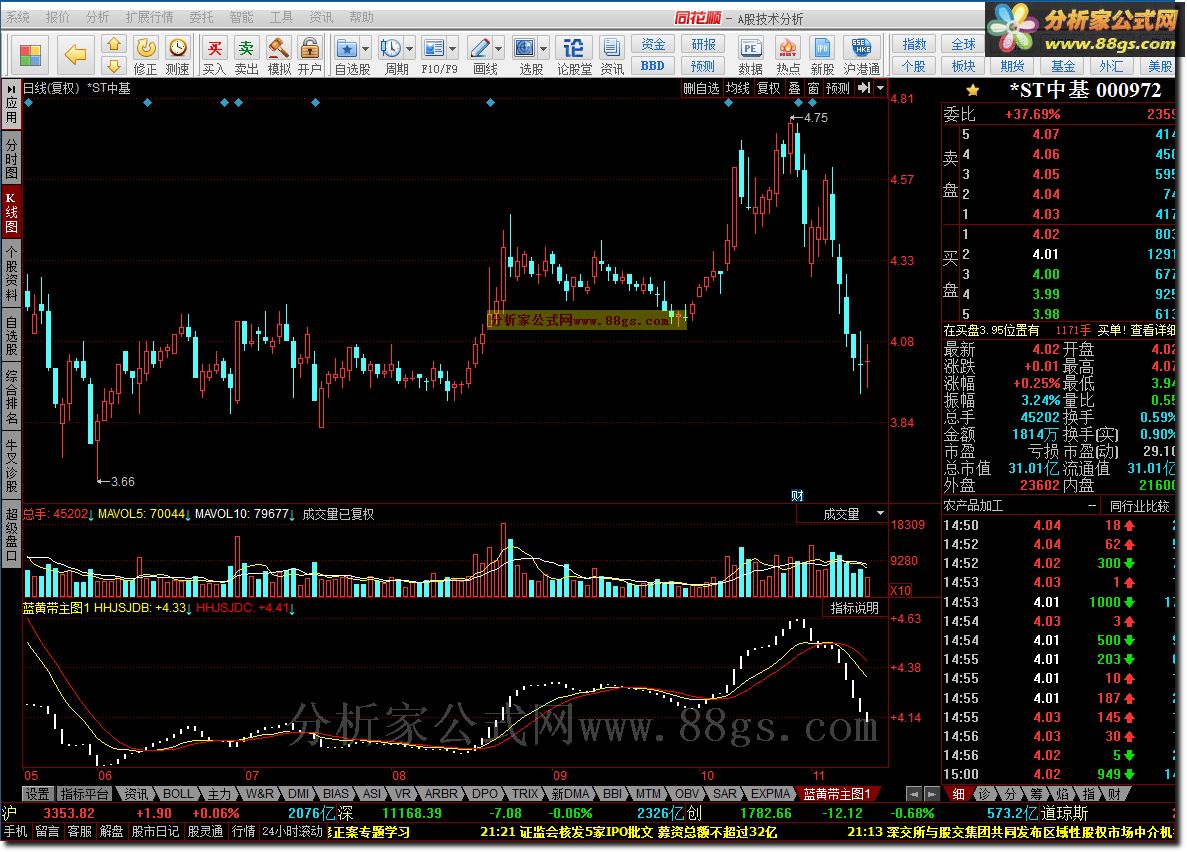Click the yellow up arrow icon
The width and height of the screenshot is (1187, 852).
(x=114, y=44)
